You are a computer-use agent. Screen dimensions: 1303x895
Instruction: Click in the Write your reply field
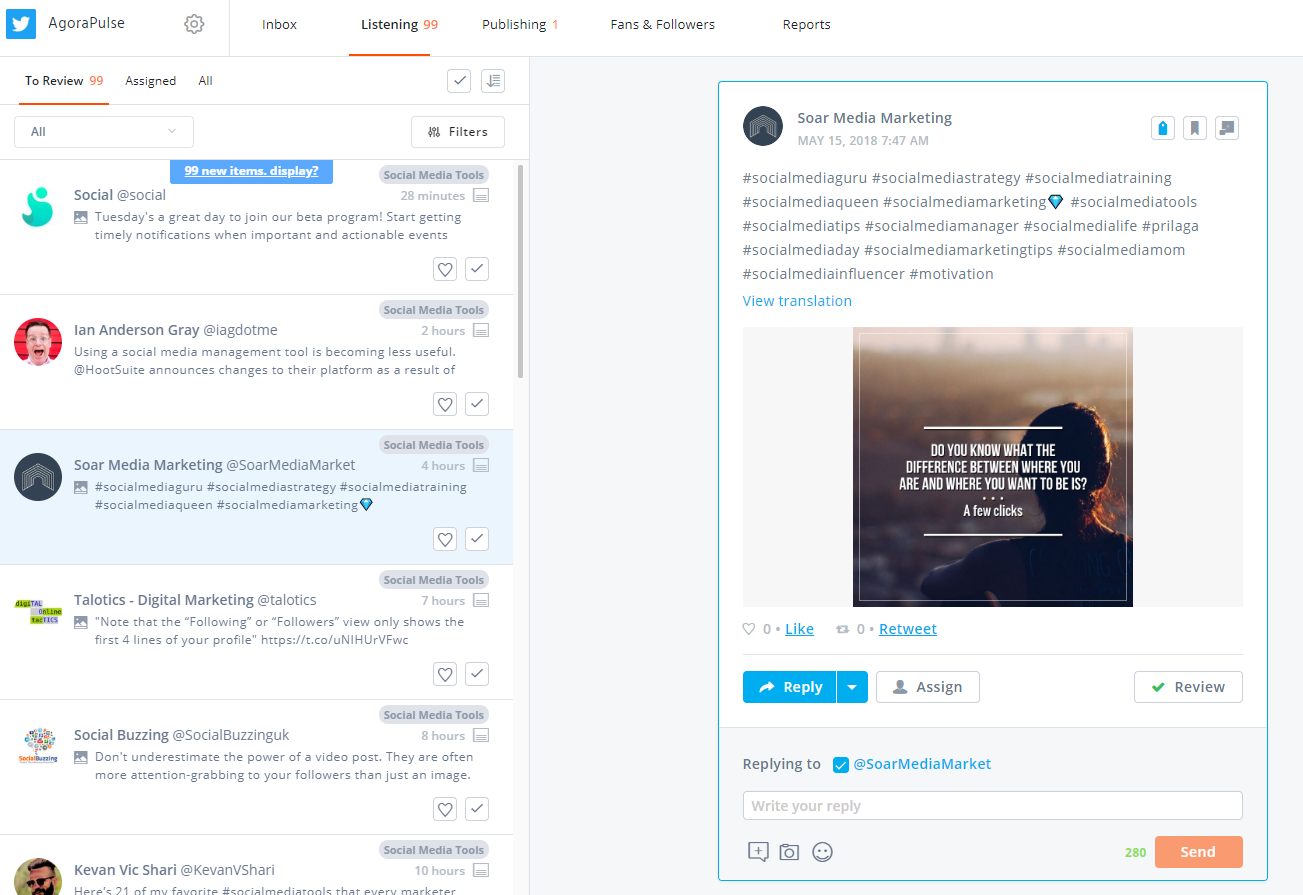tap(993, 806)
